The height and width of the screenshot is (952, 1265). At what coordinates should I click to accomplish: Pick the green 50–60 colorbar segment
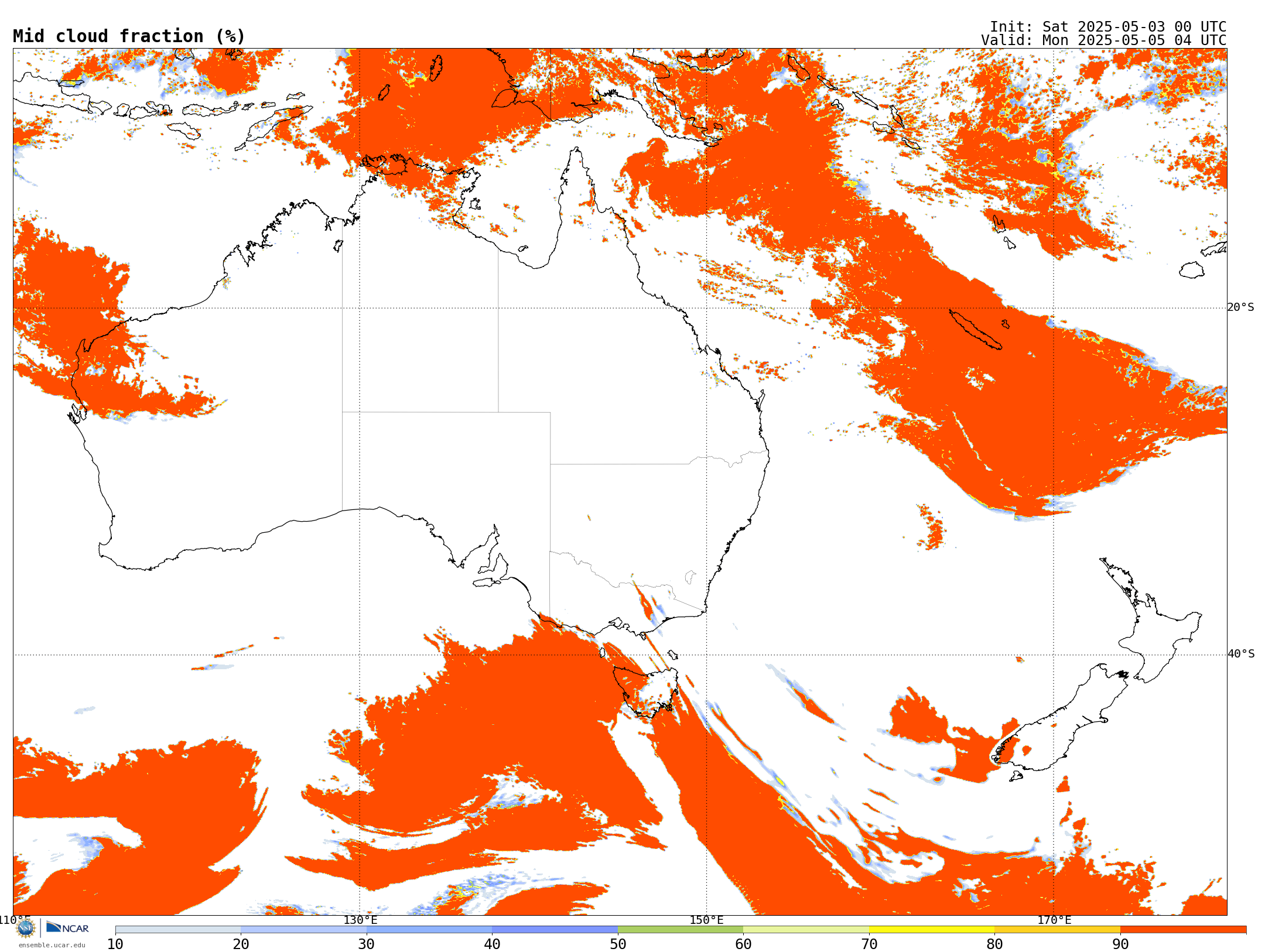(681, 930)
